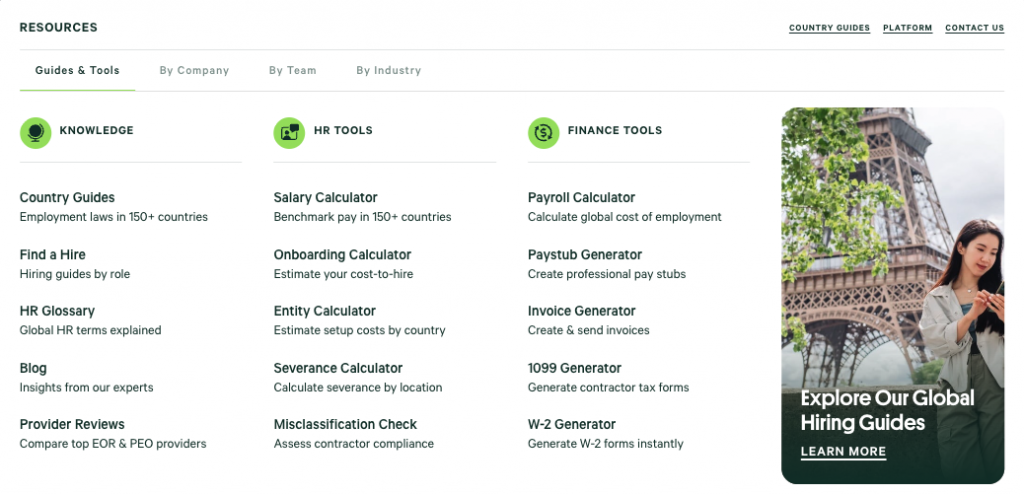1024x495 pixels.
Task: Click 'Hiring guides by role' description
Action: [x=74, y=274]
